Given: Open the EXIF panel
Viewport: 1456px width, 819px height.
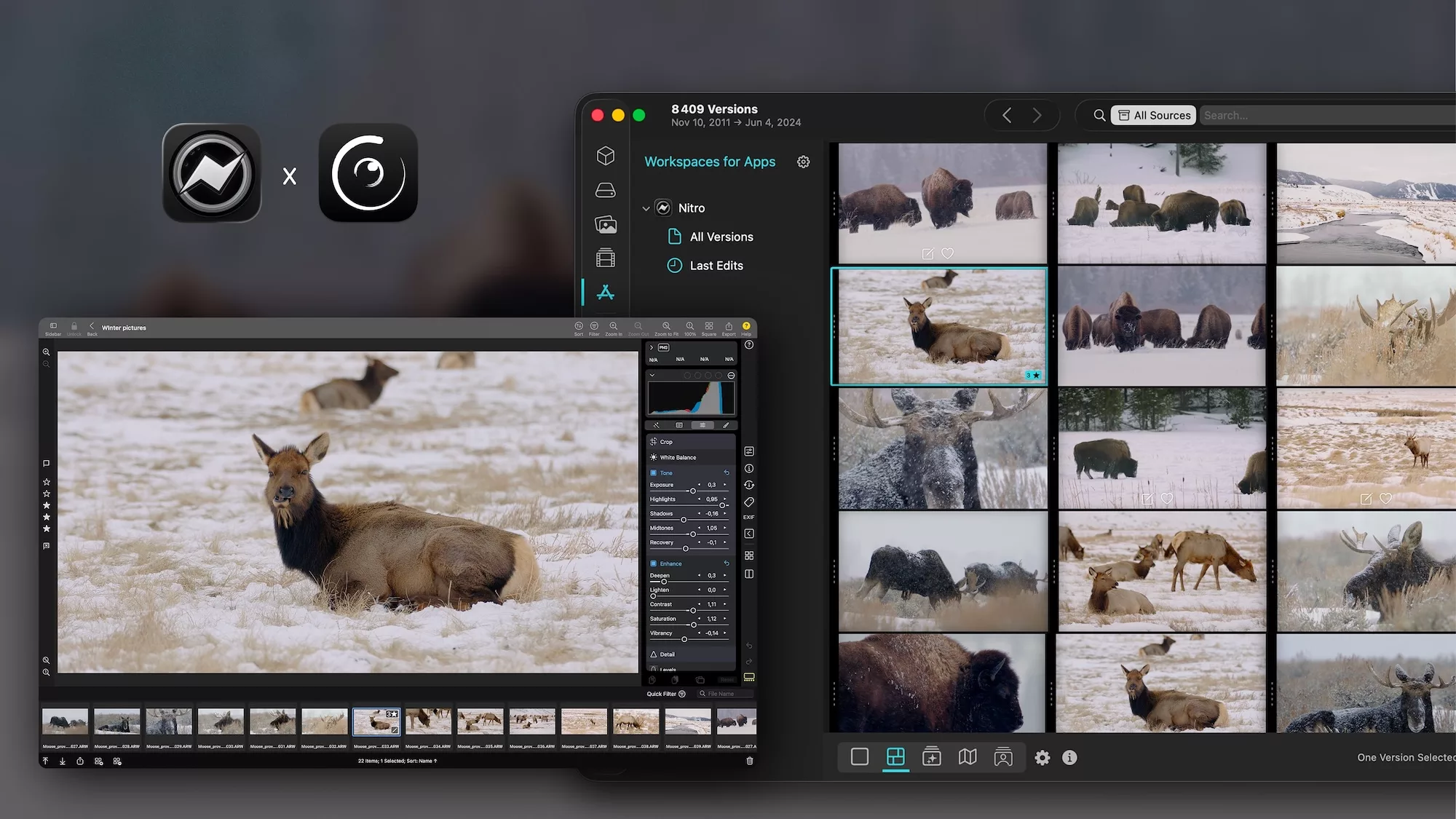Looking at the screenshot, I should click(748, 517).
